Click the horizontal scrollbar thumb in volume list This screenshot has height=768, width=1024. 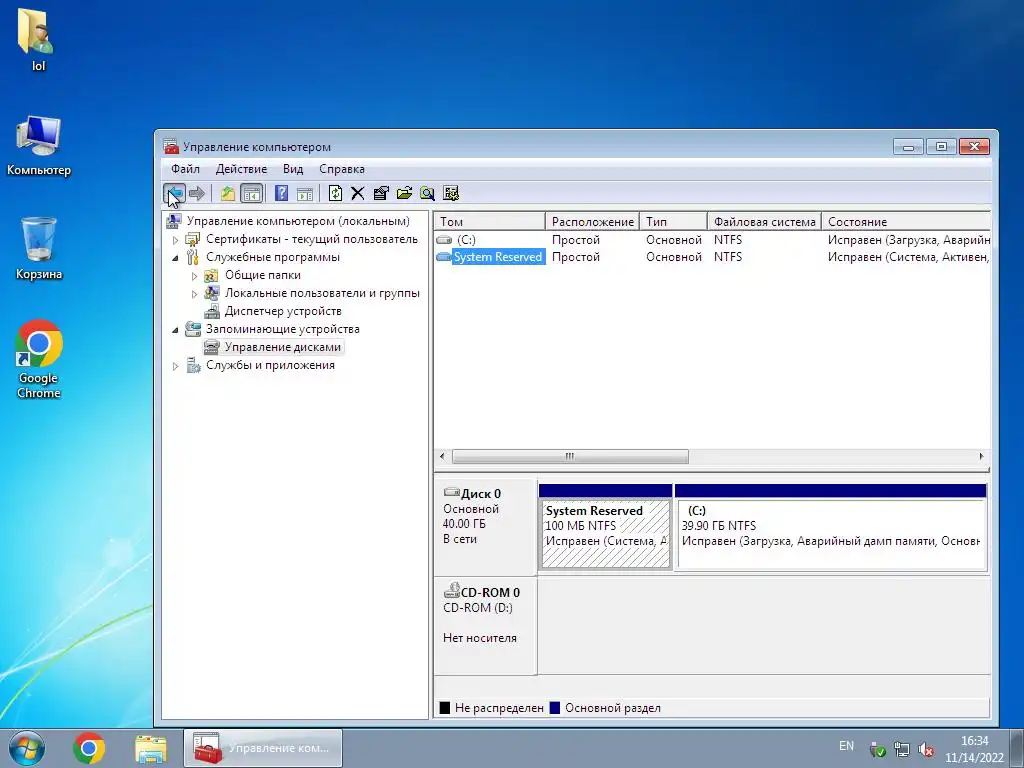(x=570, y=456)
